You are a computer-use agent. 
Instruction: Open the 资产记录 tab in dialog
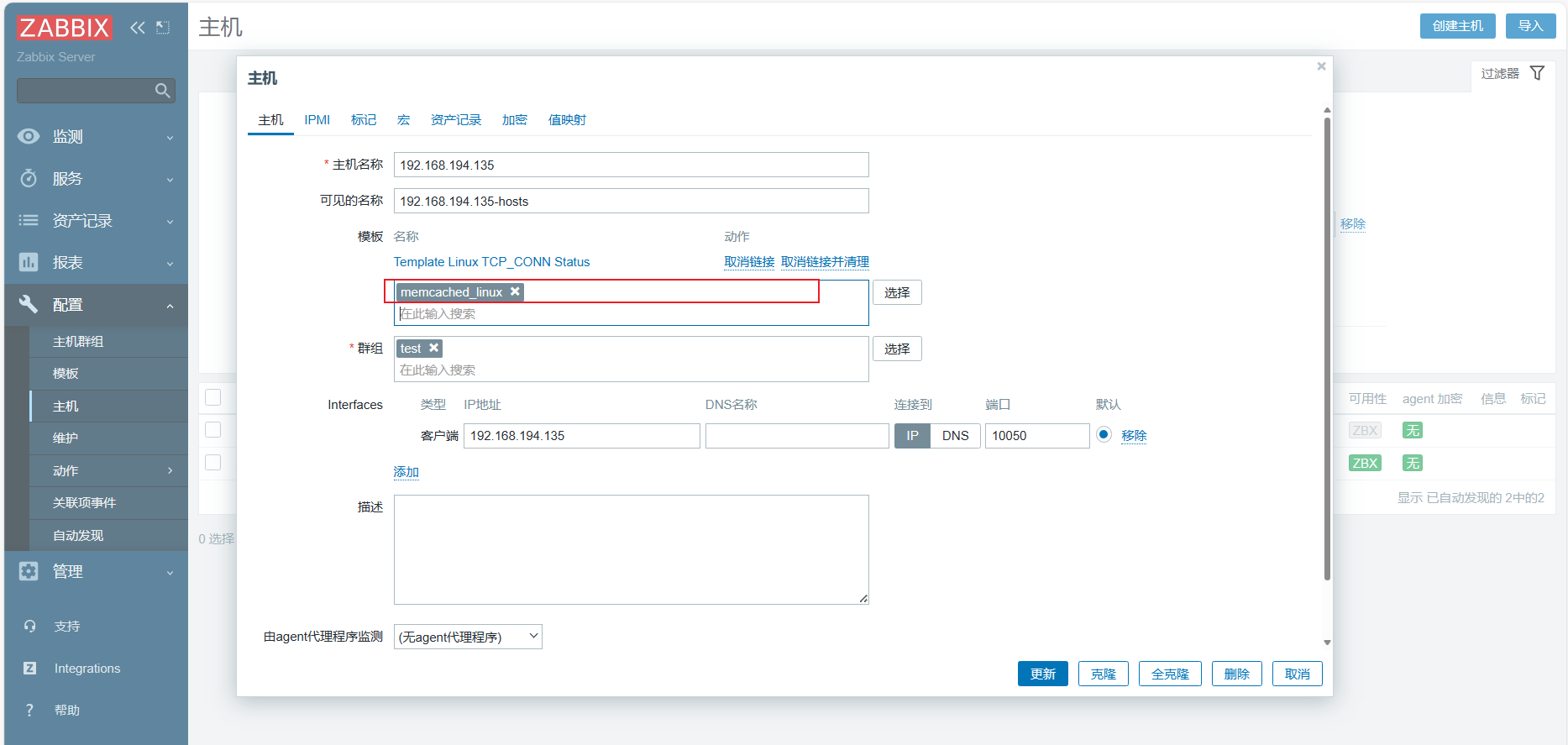click(456, 120)
